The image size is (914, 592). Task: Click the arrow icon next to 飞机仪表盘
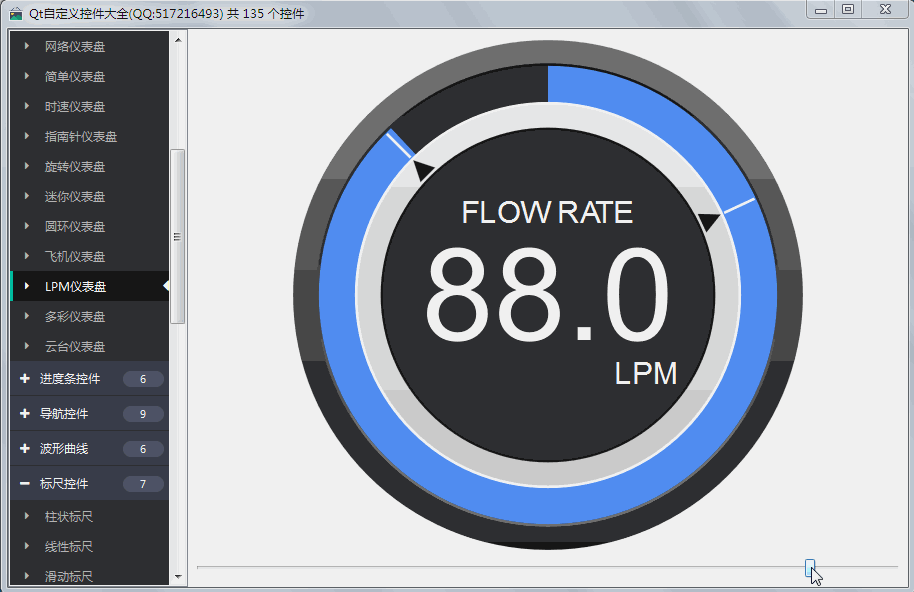pyautogui.click(x=27, y=257)
